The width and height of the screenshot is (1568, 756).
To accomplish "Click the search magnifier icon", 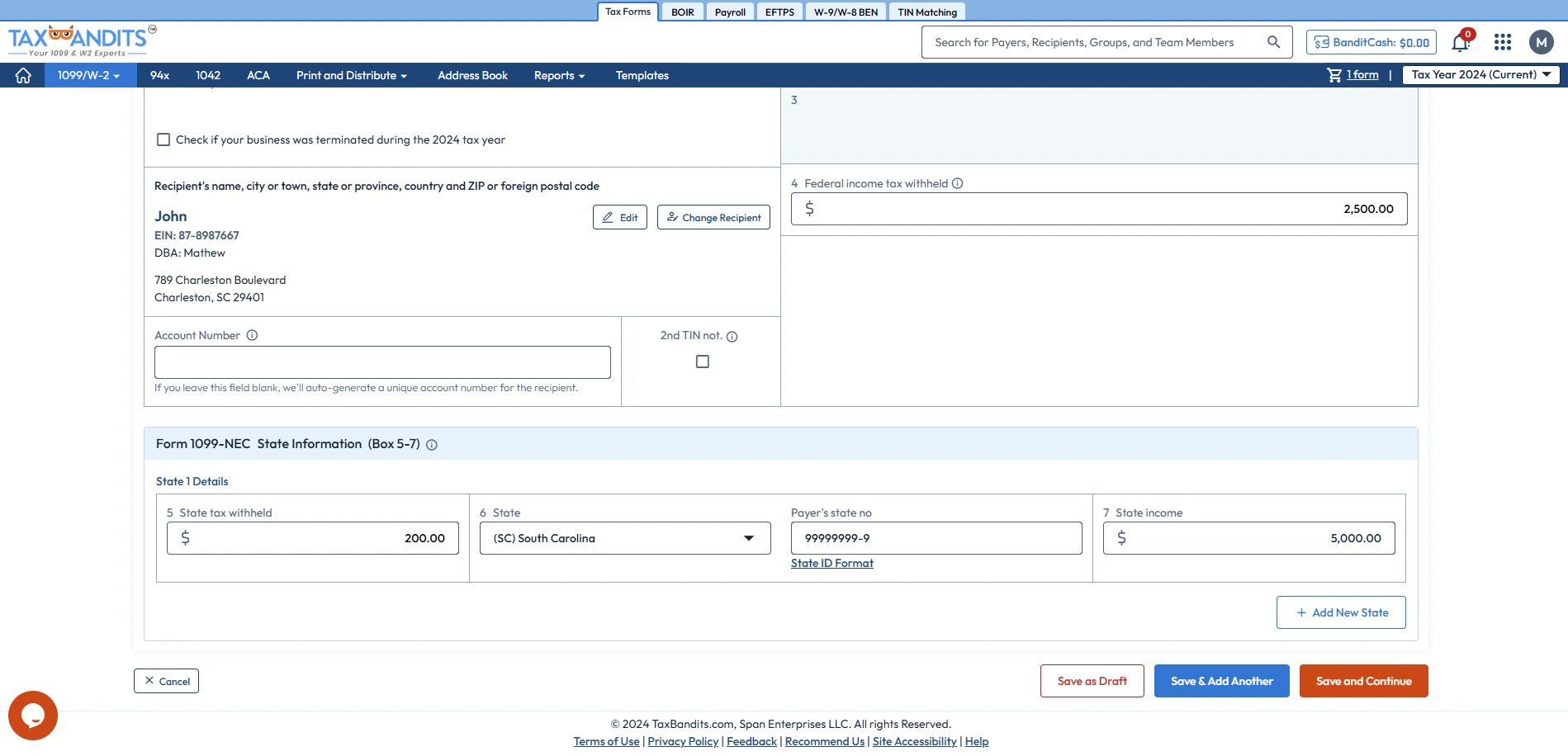I will pos(1273,42).
